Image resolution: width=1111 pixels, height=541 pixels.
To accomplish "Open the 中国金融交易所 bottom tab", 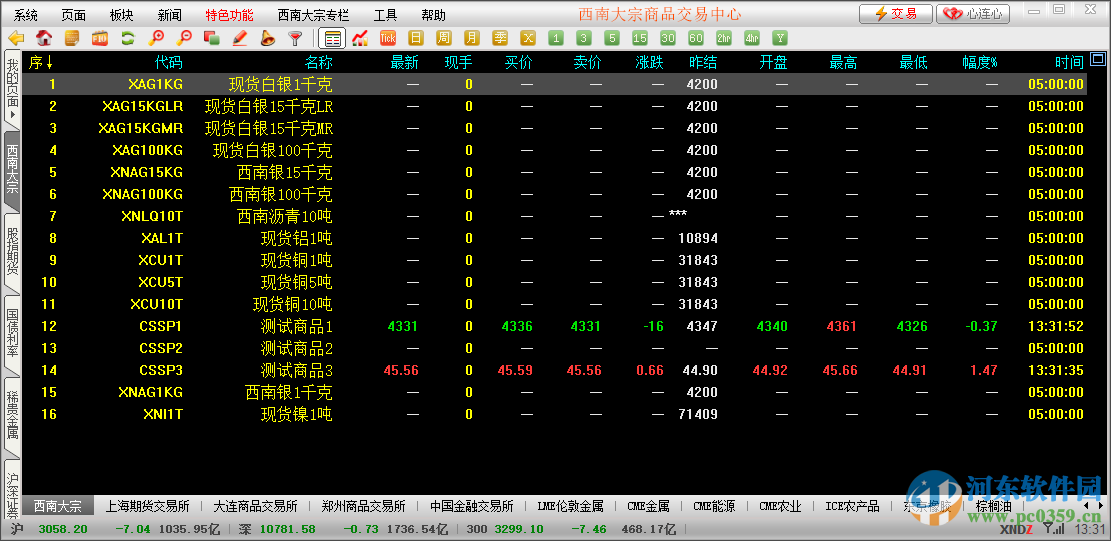I will [472, 506].
